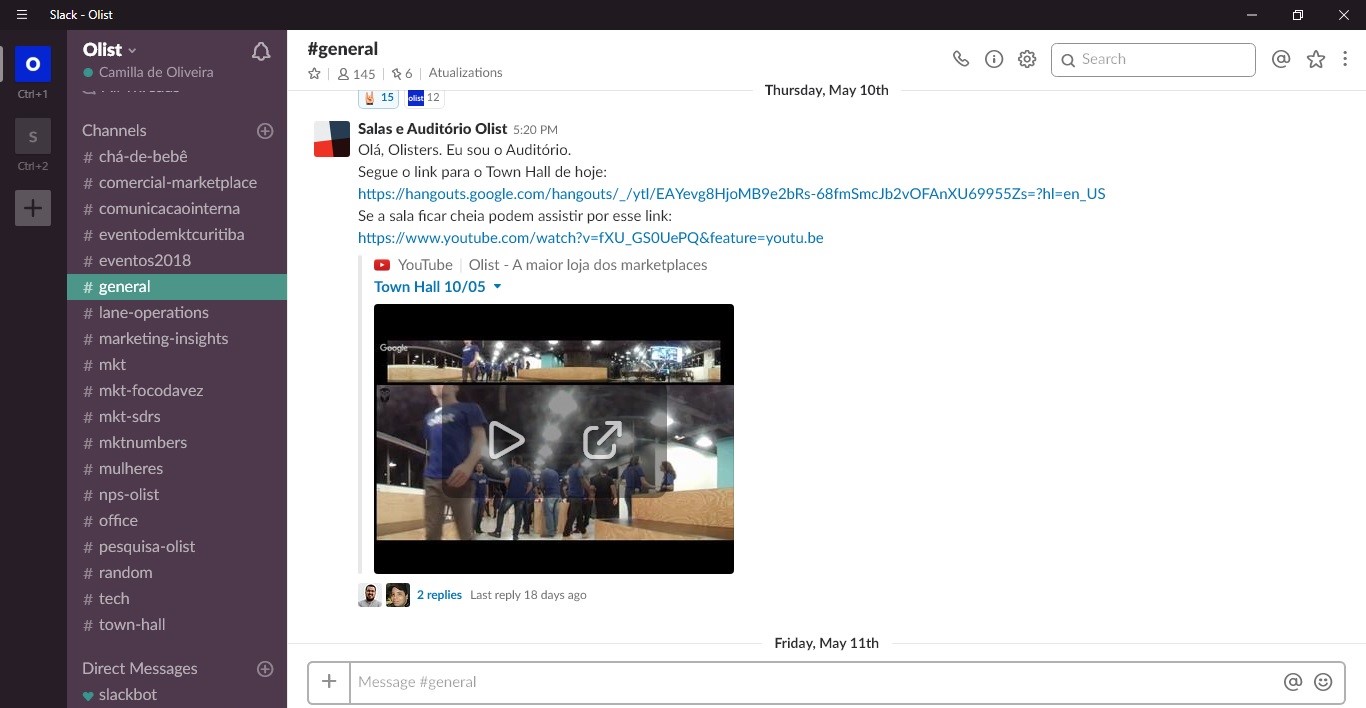
Task: Start a new direct message via plus icon
Action: point(265,669)
